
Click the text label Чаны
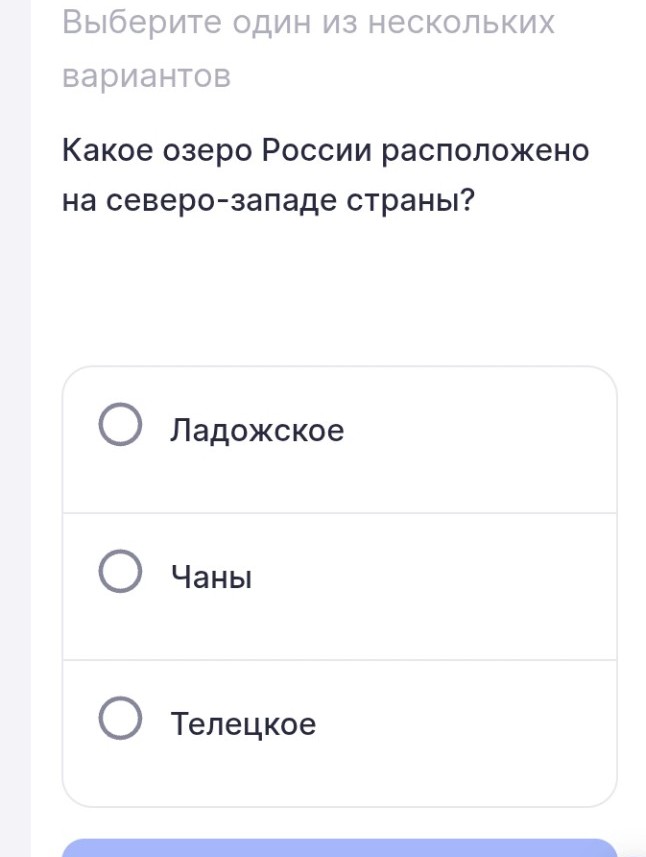[210, 574]
